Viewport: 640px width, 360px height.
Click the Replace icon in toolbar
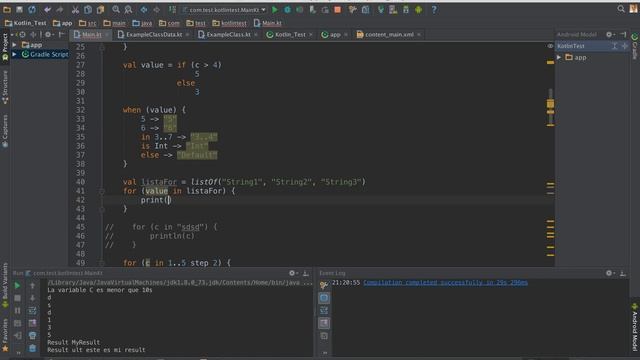[128, 9]
